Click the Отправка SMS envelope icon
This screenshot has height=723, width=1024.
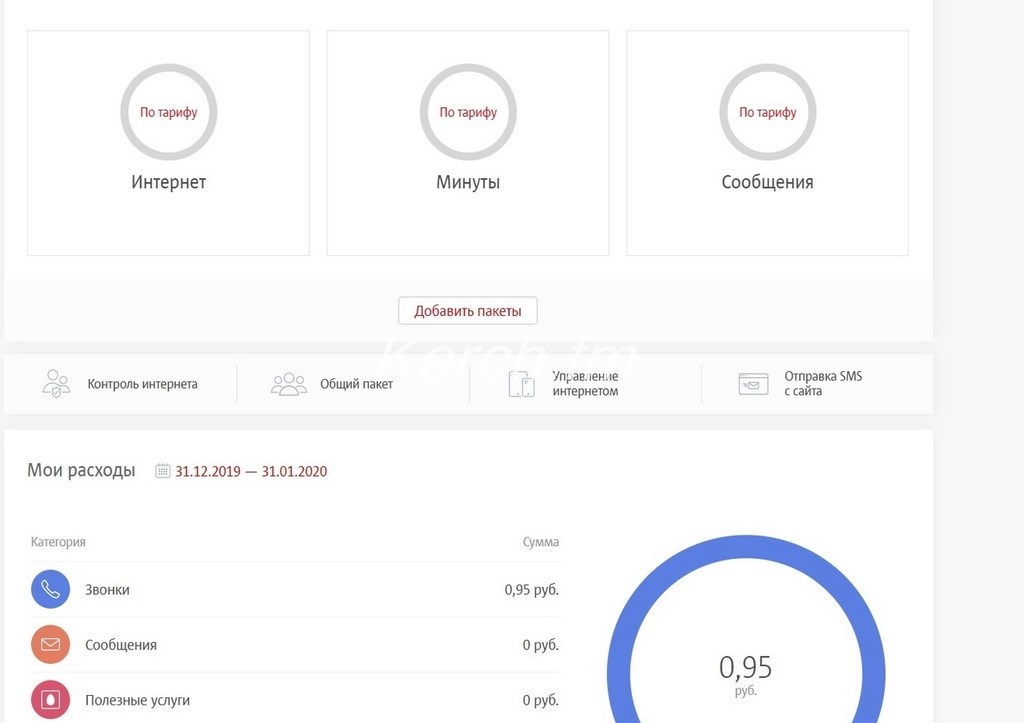pyautogui.click(x=753, y=384)
